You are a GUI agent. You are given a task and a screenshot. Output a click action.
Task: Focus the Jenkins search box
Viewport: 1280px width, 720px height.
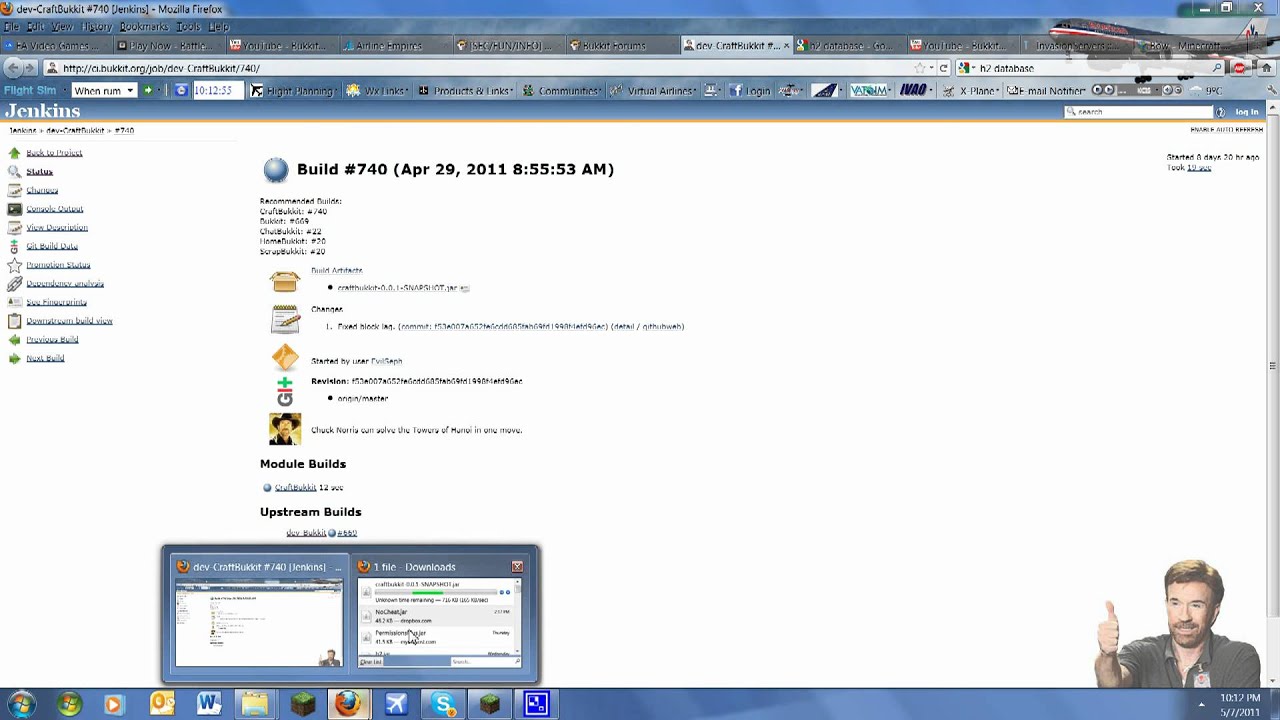click(x=1138, y=112)
